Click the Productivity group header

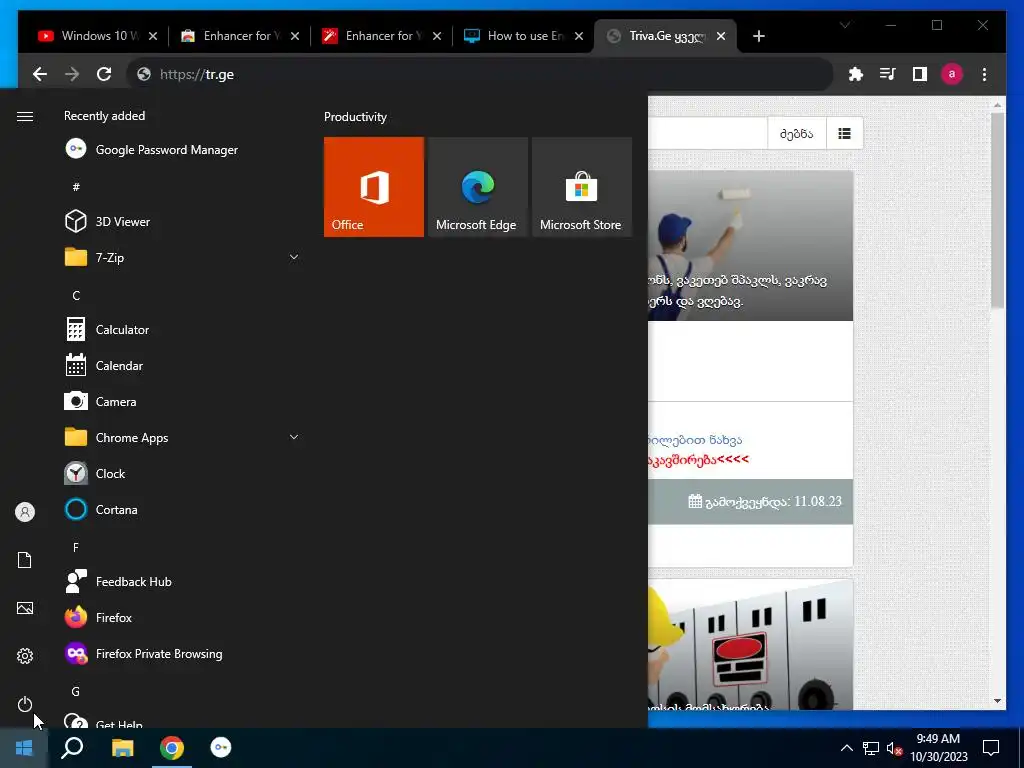point(355,117)
